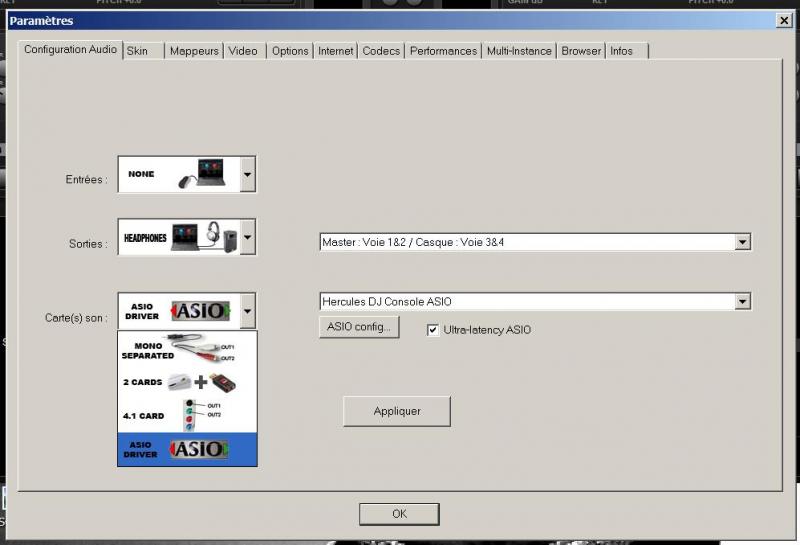Choose the 2 Cards sound card option
This screenshot has width=800, height=545.
187,383
